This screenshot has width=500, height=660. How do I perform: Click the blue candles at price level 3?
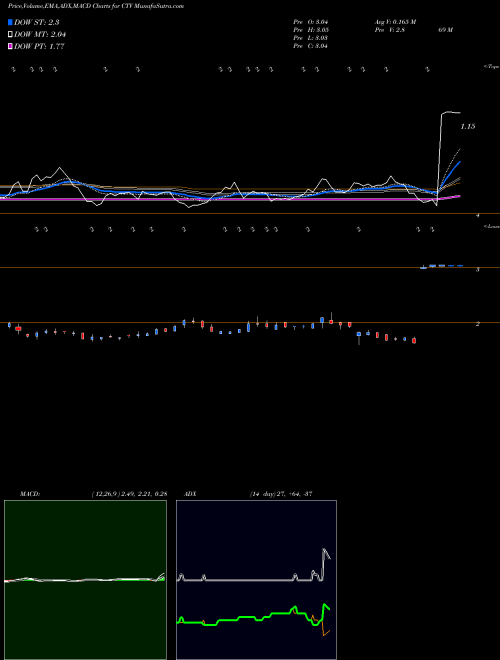pyautogui.click(x=442, y=266)
